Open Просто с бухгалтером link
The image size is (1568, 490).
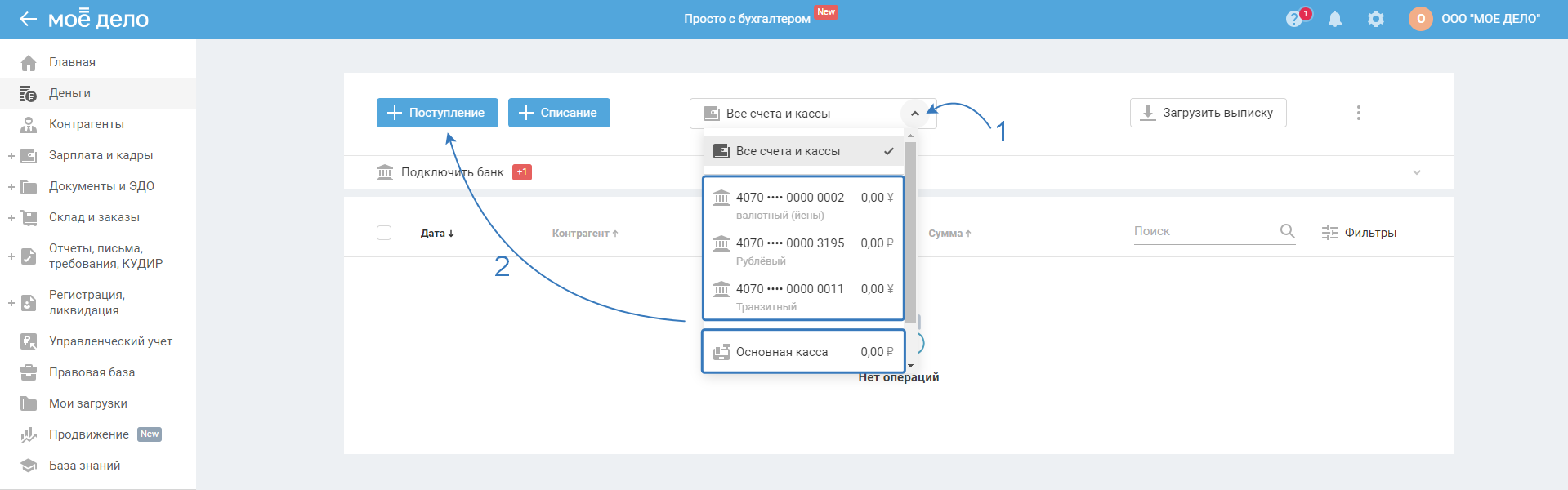(x=747, y=19)
